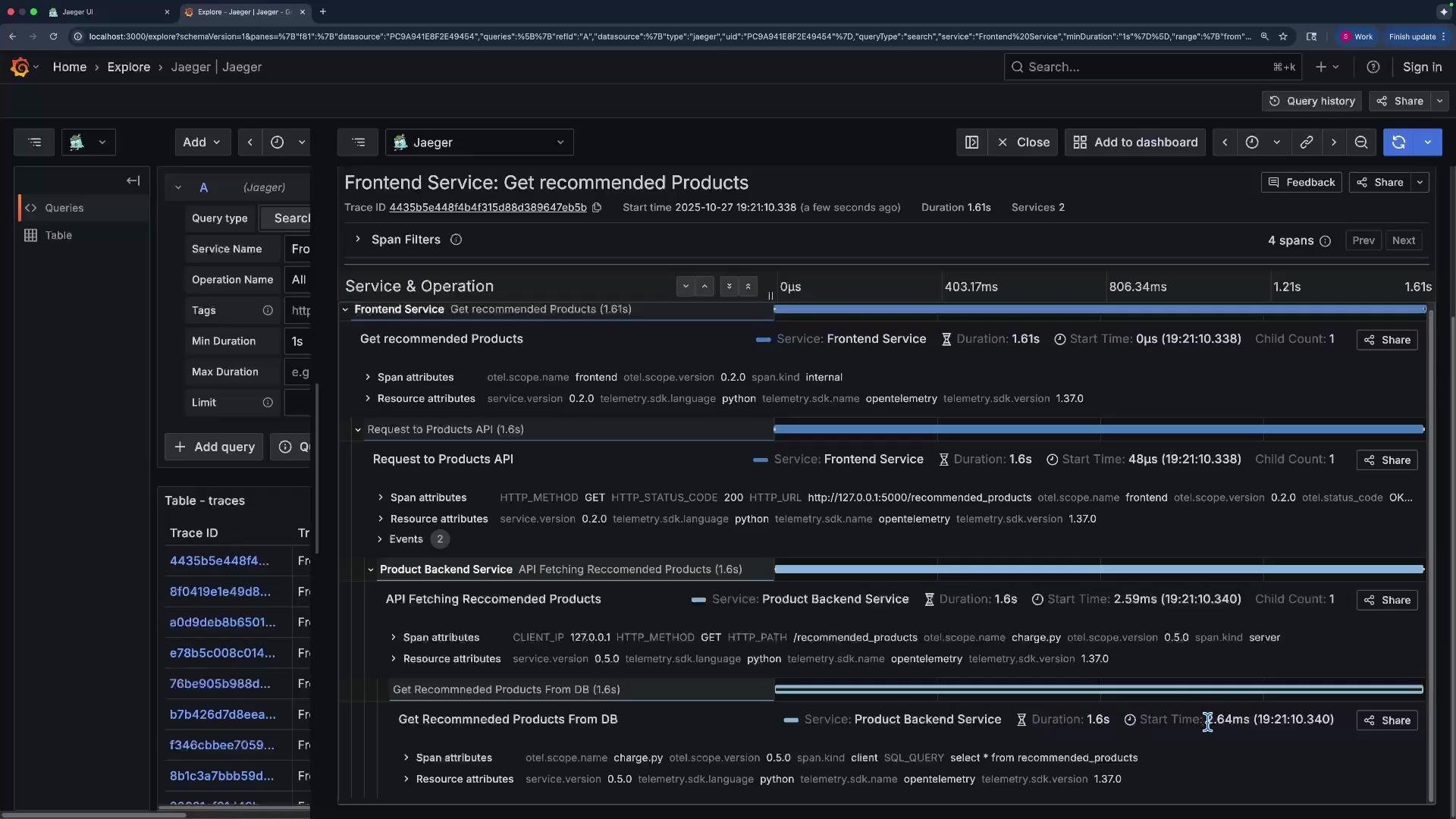Viewport: 1456px width, 819px height.
Task: Click Add query button
Action: coord(214,447)
